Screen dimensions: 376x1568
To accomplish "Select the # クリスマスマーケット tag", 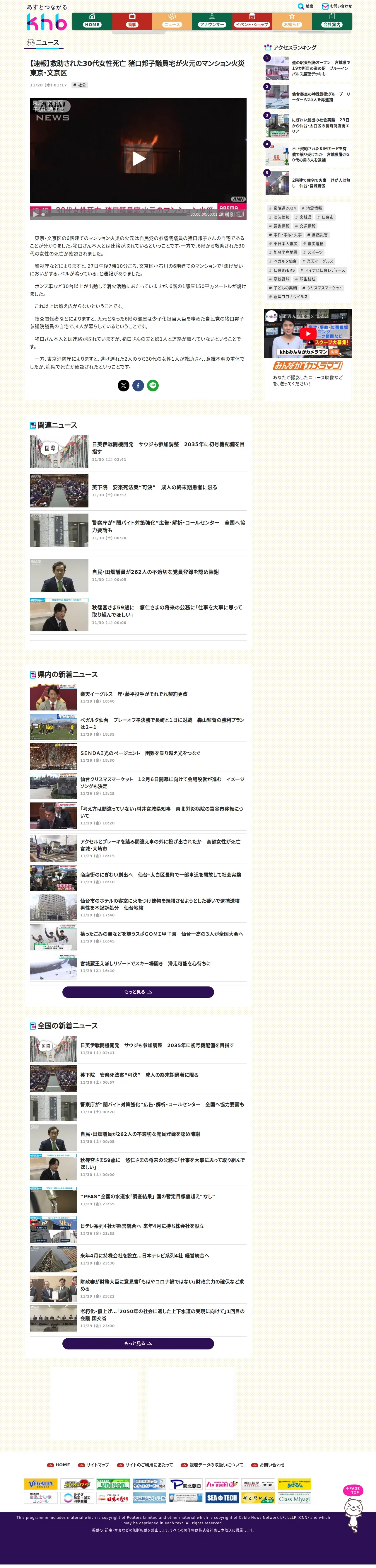I will pos(322,288).
